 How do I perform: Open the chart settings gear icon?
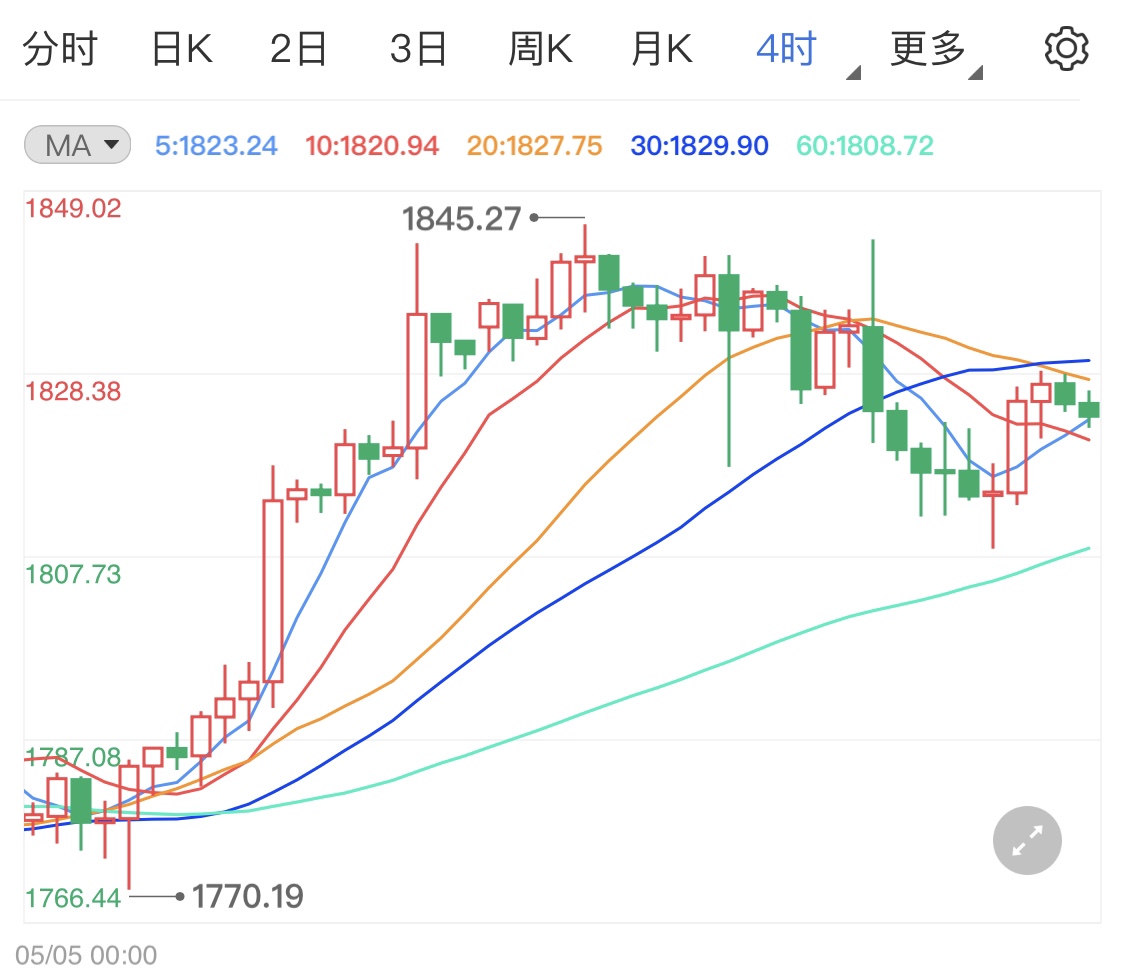(1066, 49)
